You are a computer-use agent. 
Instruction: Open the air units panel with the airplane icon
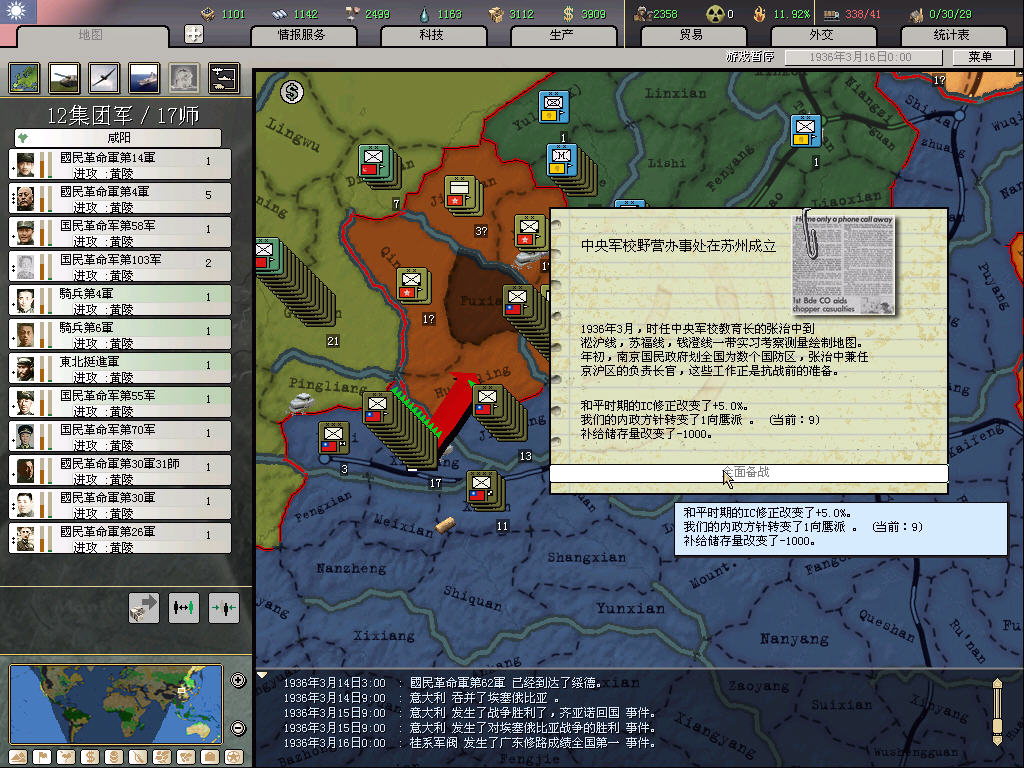pos(104,78)
